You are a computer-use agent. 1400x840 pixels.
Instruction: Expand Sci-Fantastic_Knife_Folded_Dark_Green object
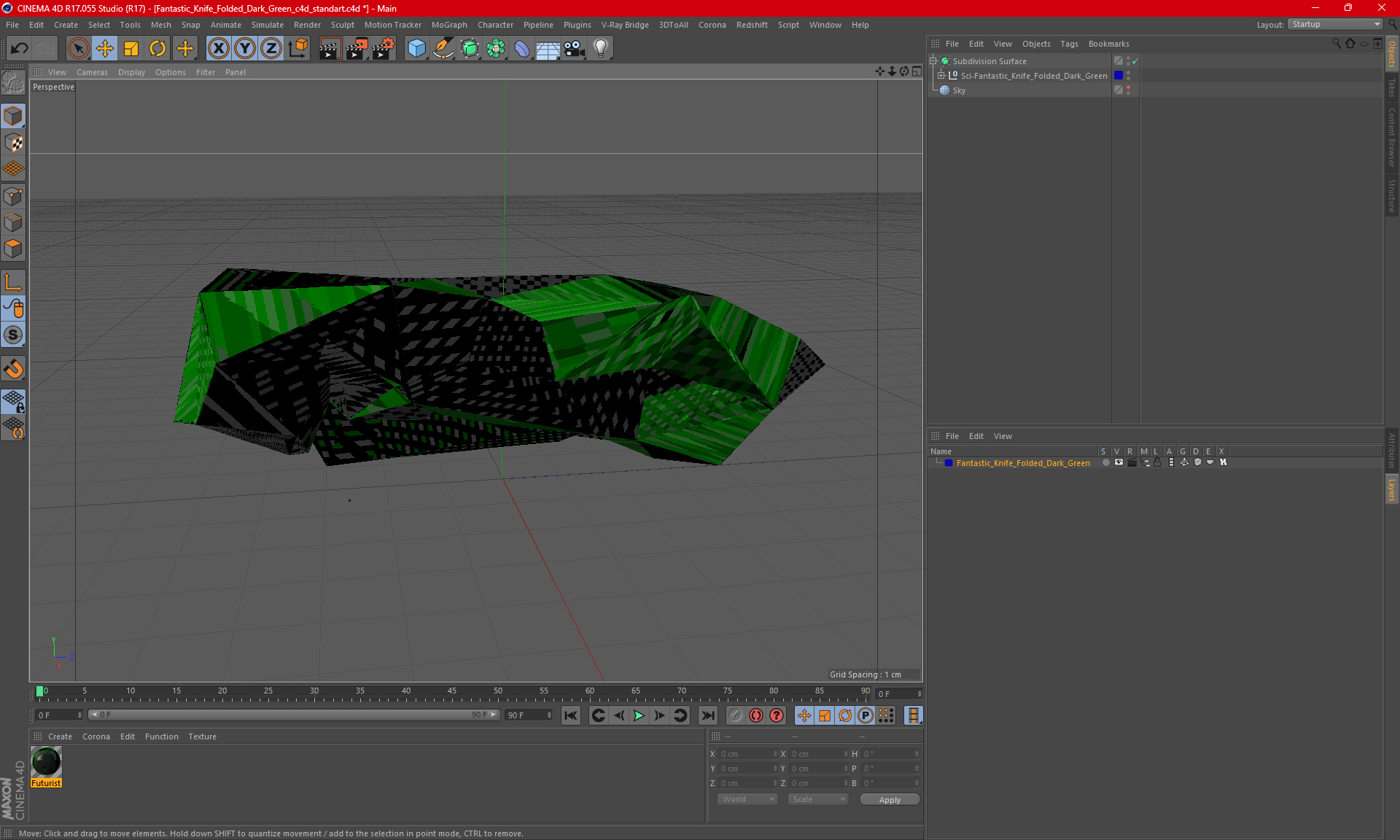(941, 75)
